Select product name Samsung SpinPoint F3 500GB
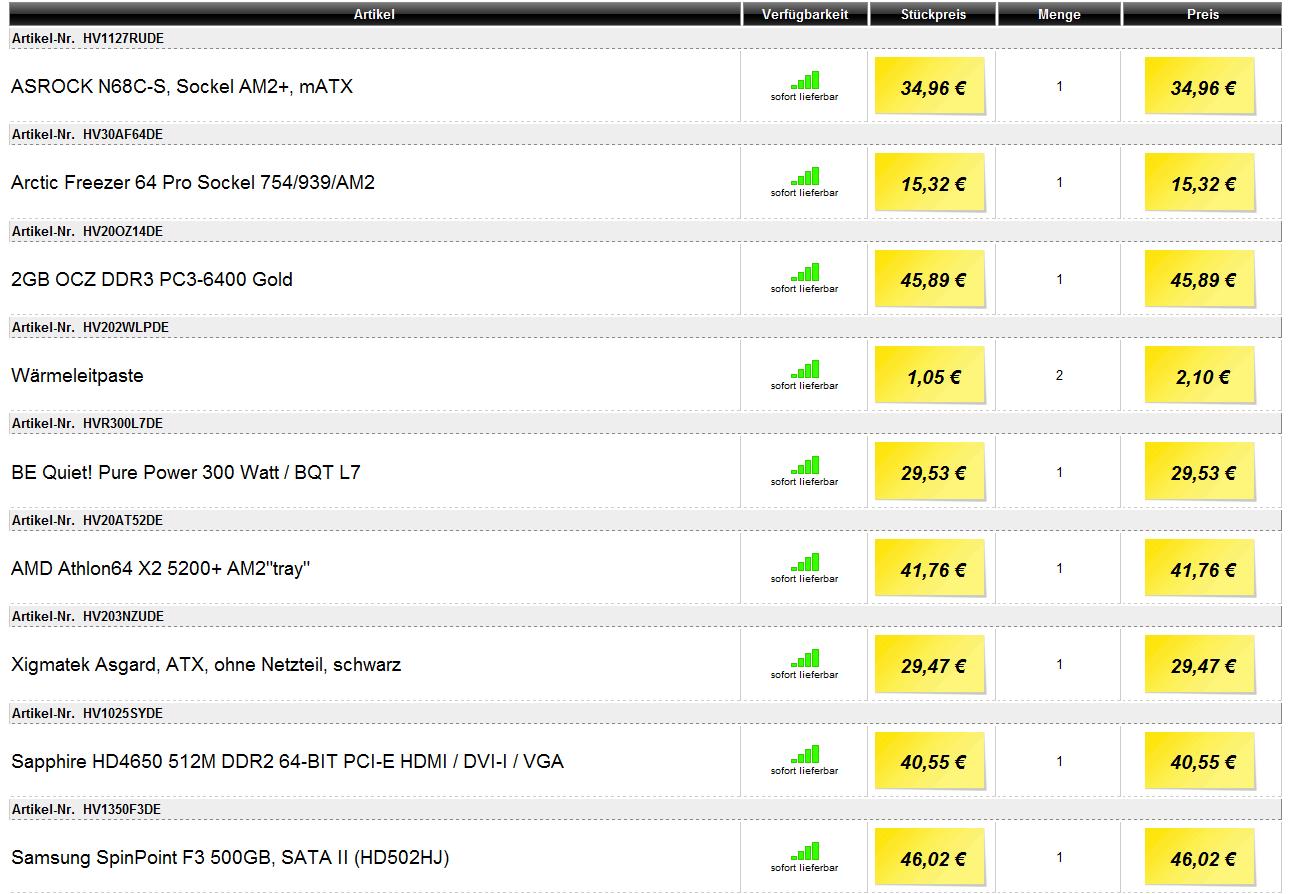The height and width of the screenshot is (894, 1289). [230, 858]
